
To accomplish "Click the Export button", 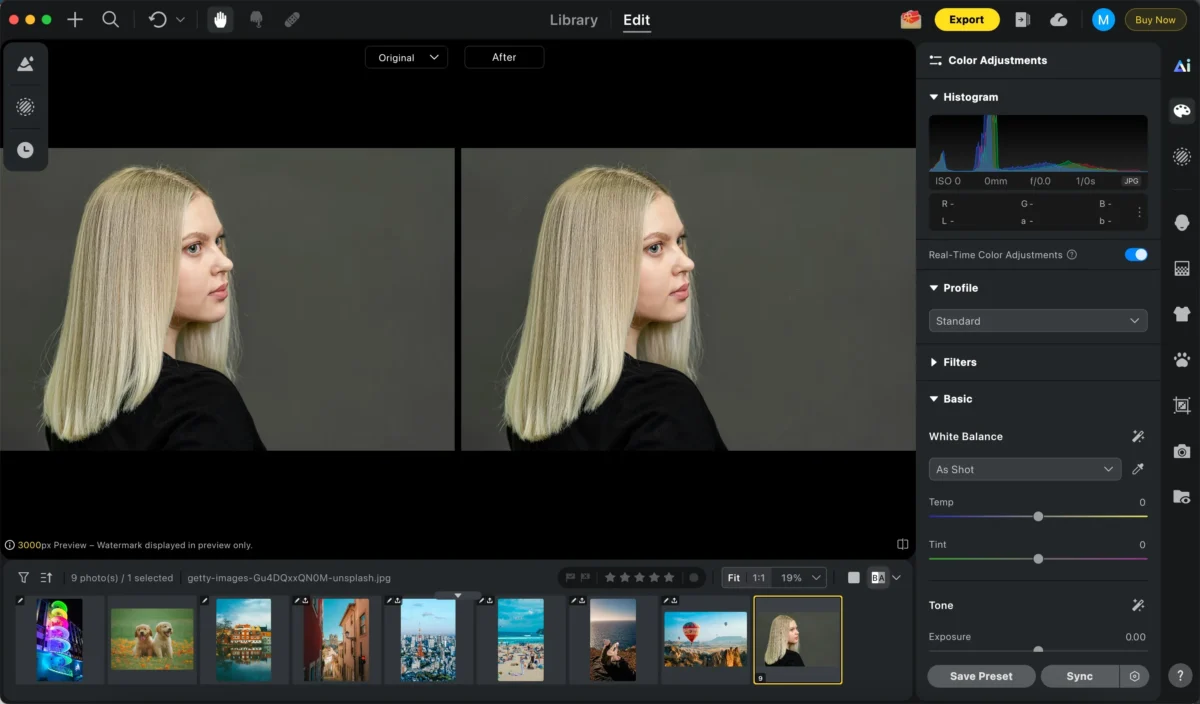I will (x=966, y=20).
